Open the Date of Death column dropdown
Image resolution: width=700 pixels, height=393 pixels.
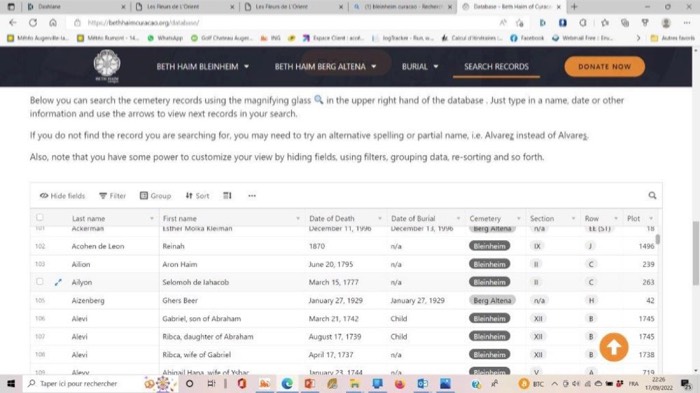coord(380,218)
